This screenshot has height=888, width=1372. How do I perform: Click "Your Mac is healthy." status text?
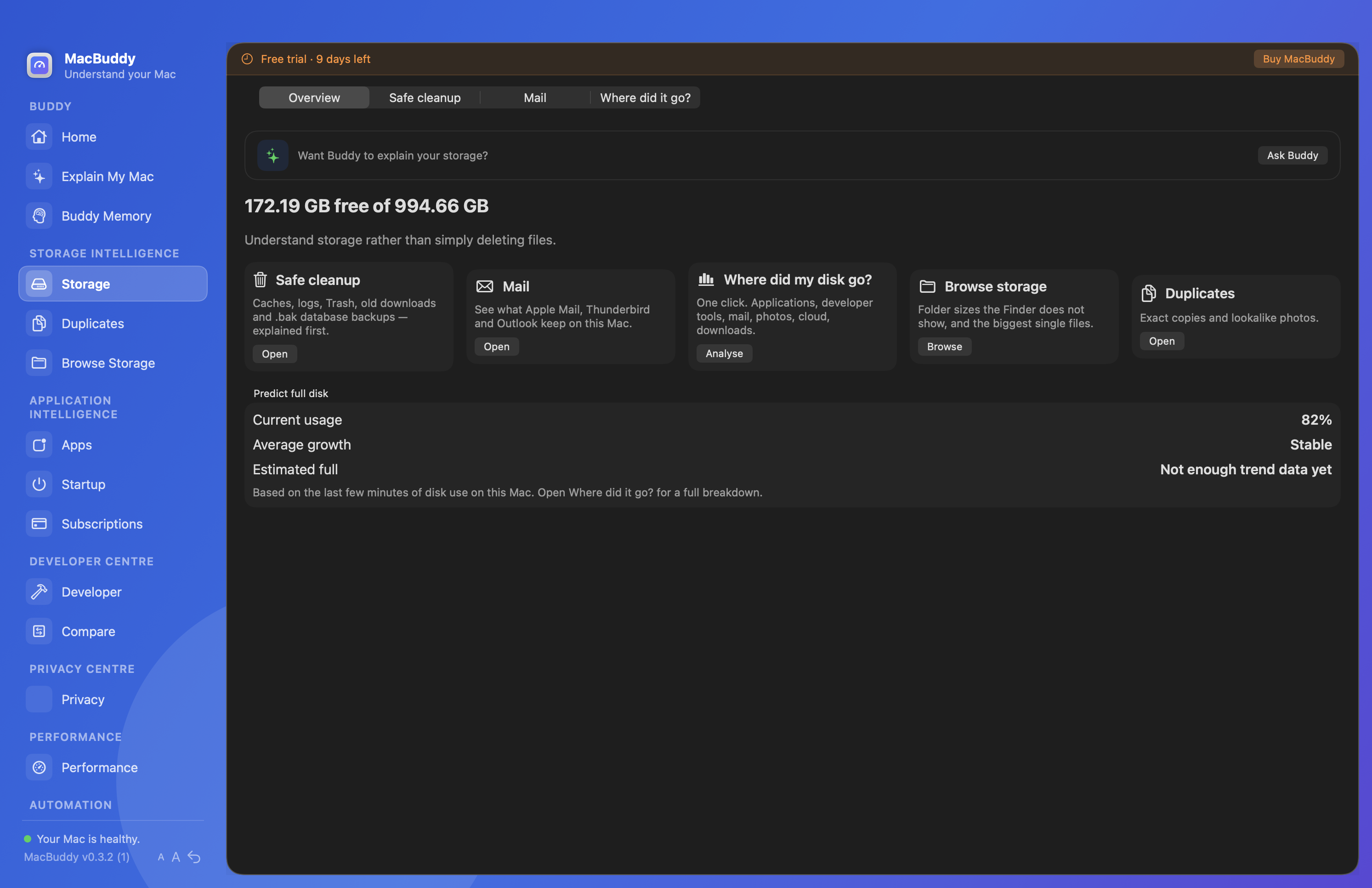click(x=88, y=839)
